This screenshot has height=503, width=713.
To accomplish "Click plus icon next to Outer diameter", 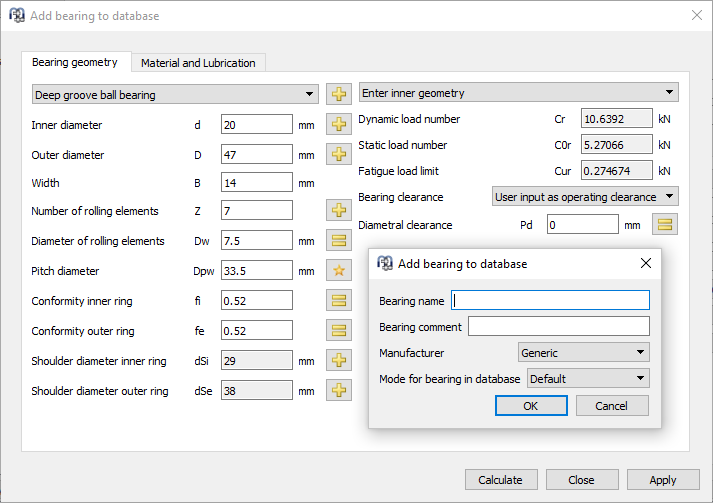I will tap(340, 156).
